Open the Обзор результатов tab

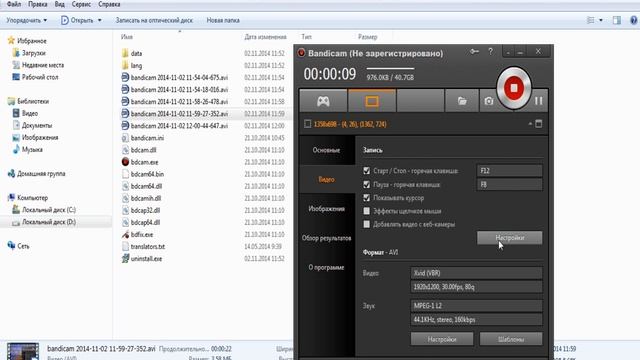tap(327, 238)
